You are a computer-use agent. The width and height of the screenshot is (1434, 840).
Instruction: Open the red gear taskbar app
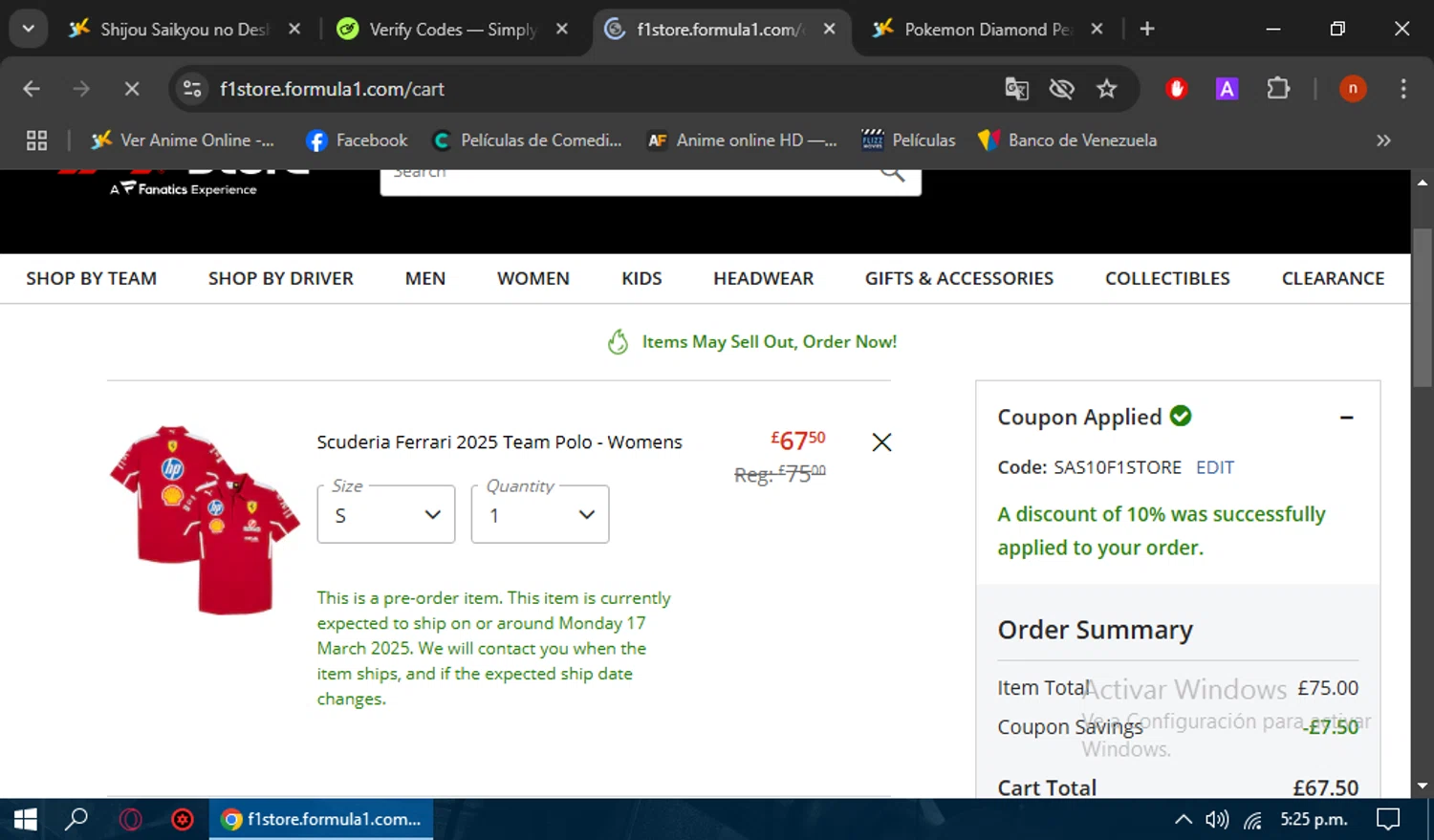[x=183, y=819]
